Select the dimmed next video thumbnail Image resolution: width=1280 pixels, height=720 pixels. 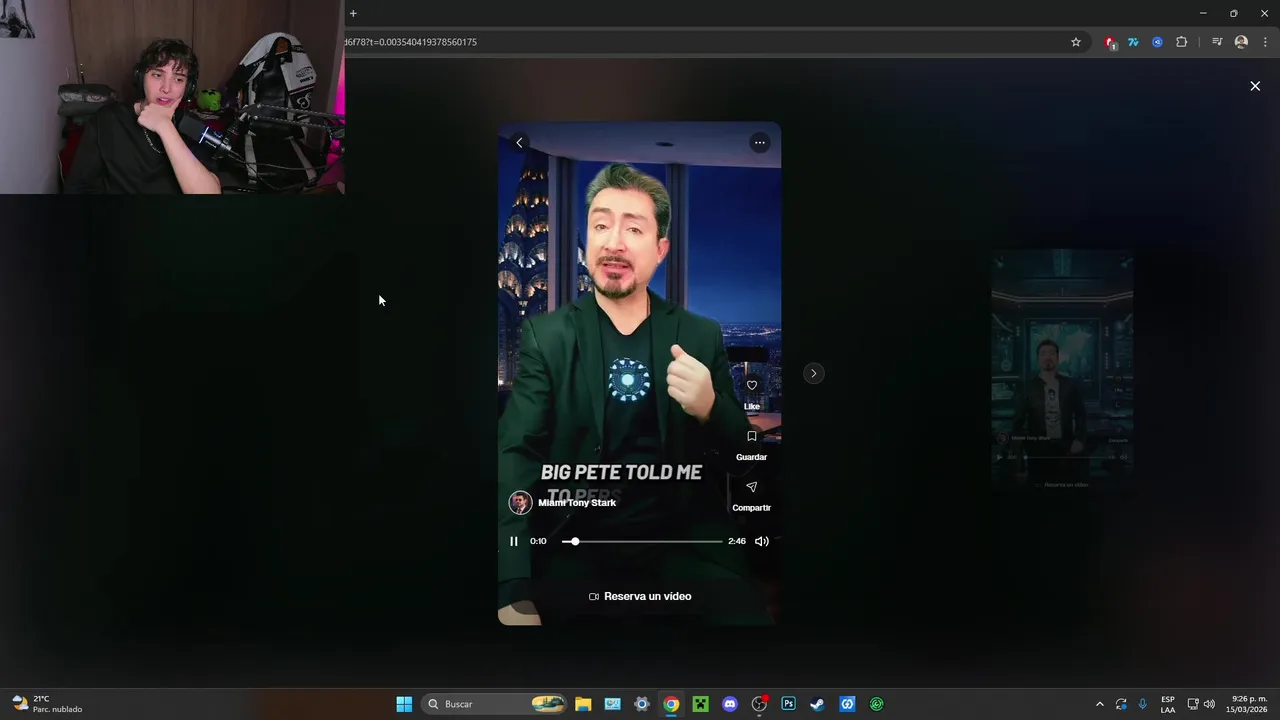tap(1062, 370)
